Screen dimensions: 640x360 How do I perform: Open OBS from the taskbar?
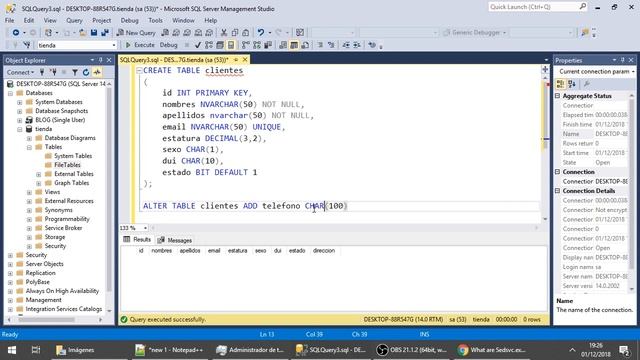(x=411, y=350)
